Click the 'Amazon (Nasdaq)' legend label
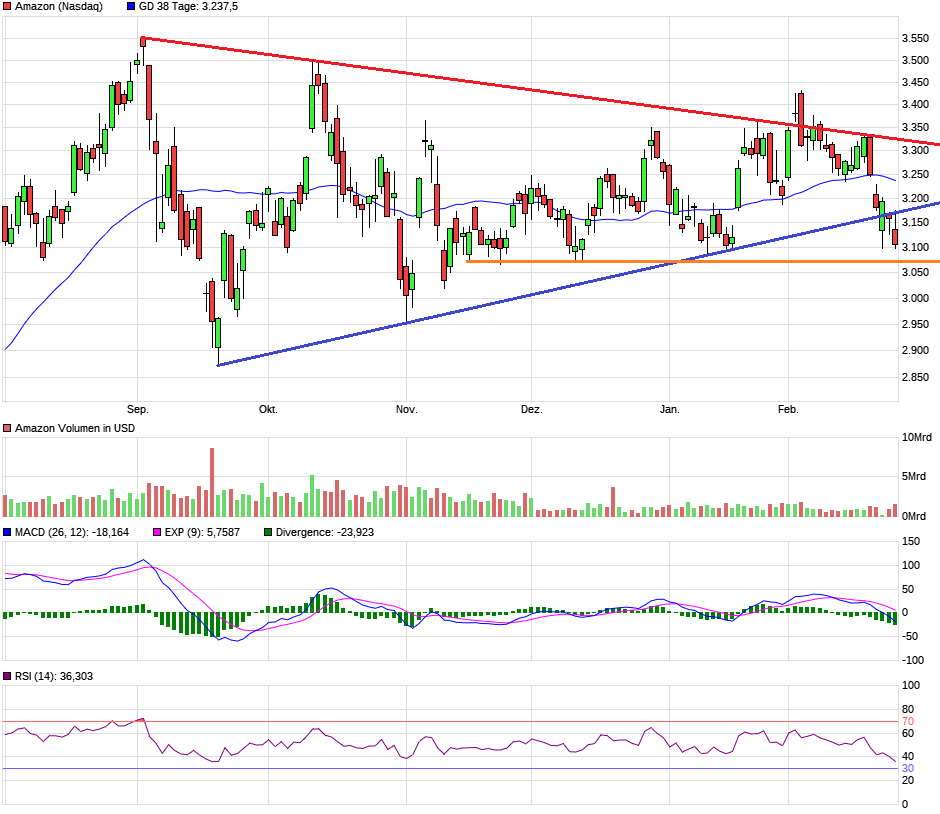The height and width of the screenshot is (814, 940). (x=59, y=7)
